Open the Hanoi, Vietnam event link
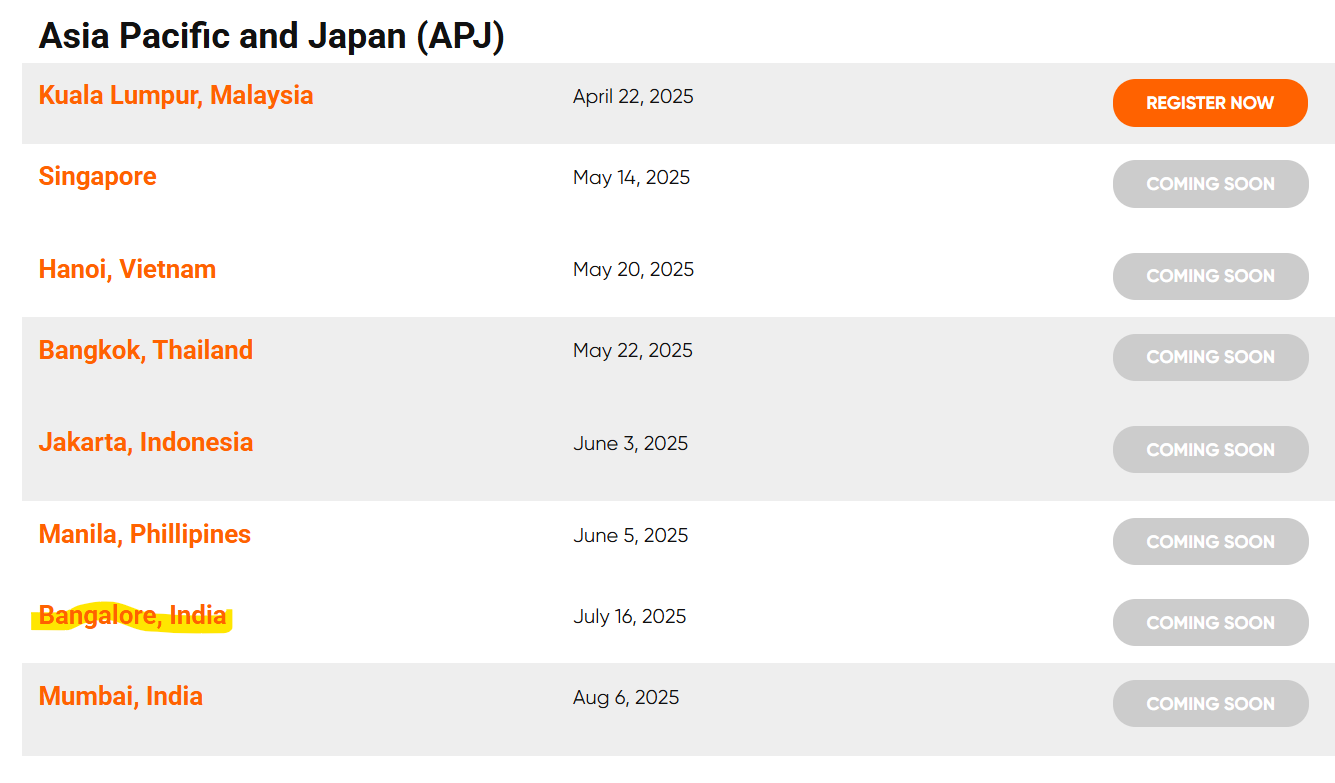Viewport: 1335px width, 783px height. (127, 269)
